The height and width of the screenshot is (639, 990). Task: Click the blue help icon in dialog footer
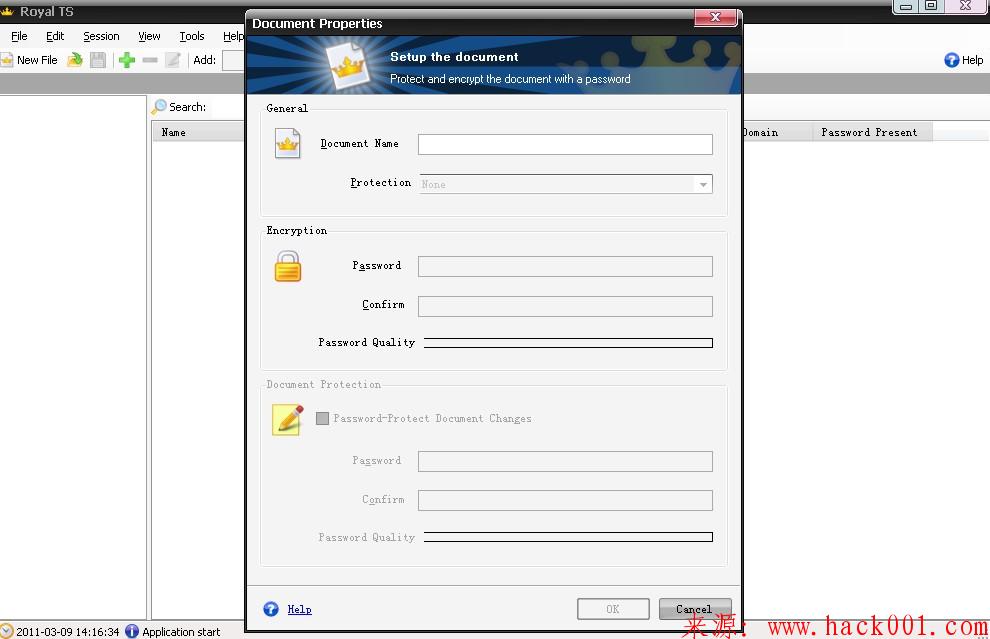271,609
